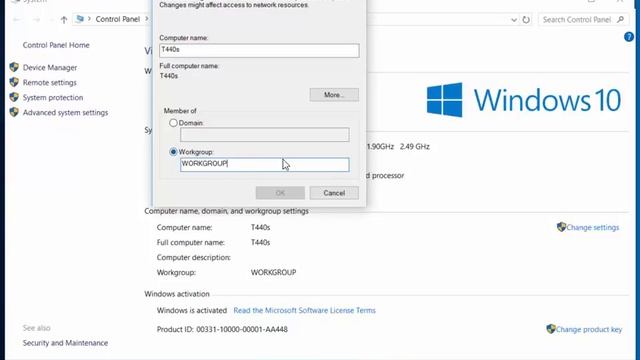Read the Microsoft Software License Terms link
Screen dimensions: 640x360
pos(304,310)
